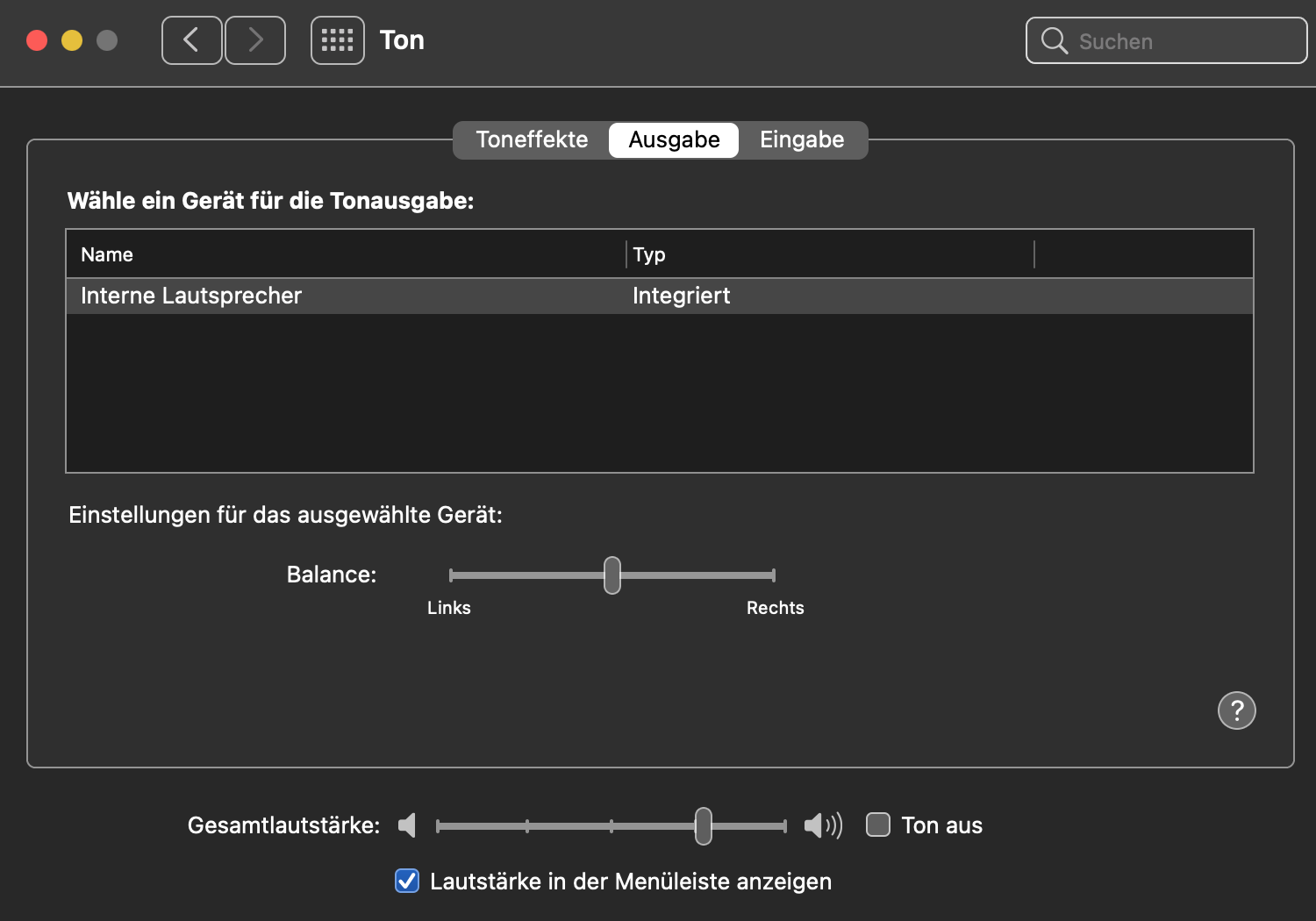1316x921 pixels.
Task: Click the Balance slider knob
Action: (x=612, y=575)
